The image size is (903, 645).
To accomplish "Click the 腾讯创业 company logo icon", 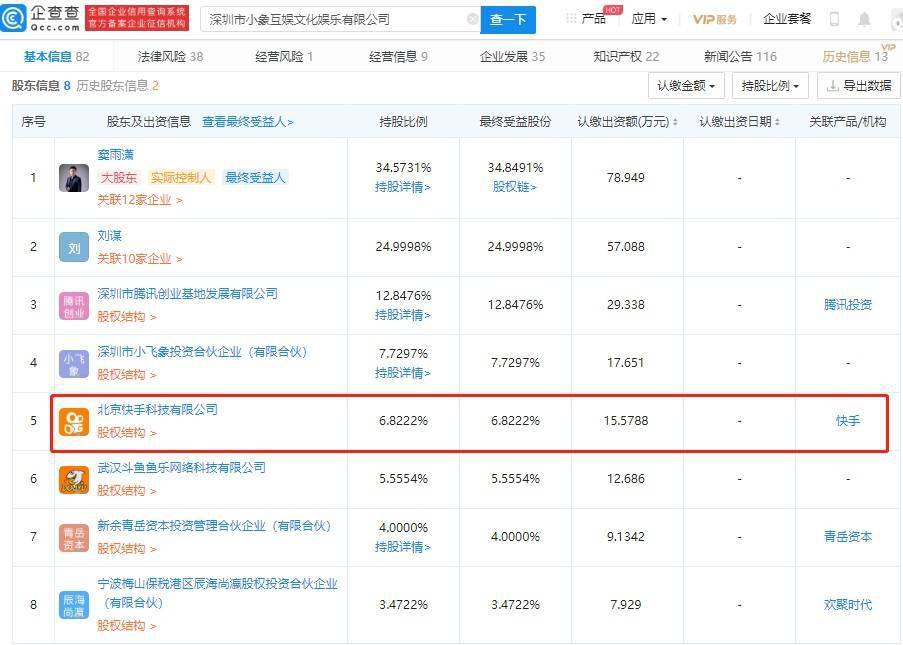I will point(74,306).
